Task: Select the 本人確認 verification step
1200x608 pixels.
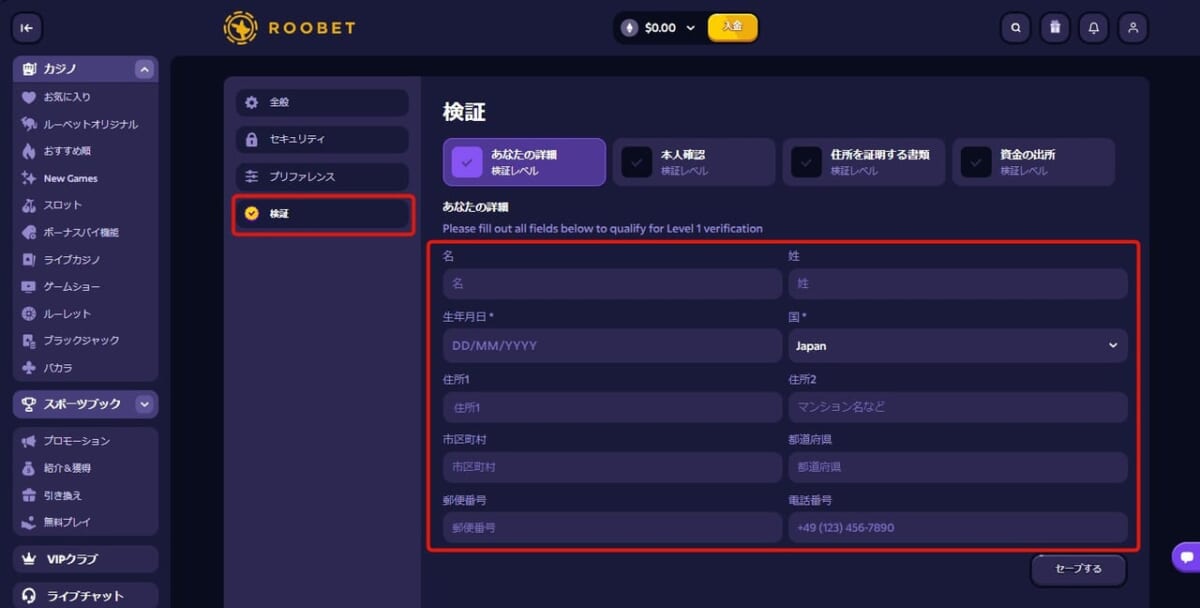Action: (694, 162)
